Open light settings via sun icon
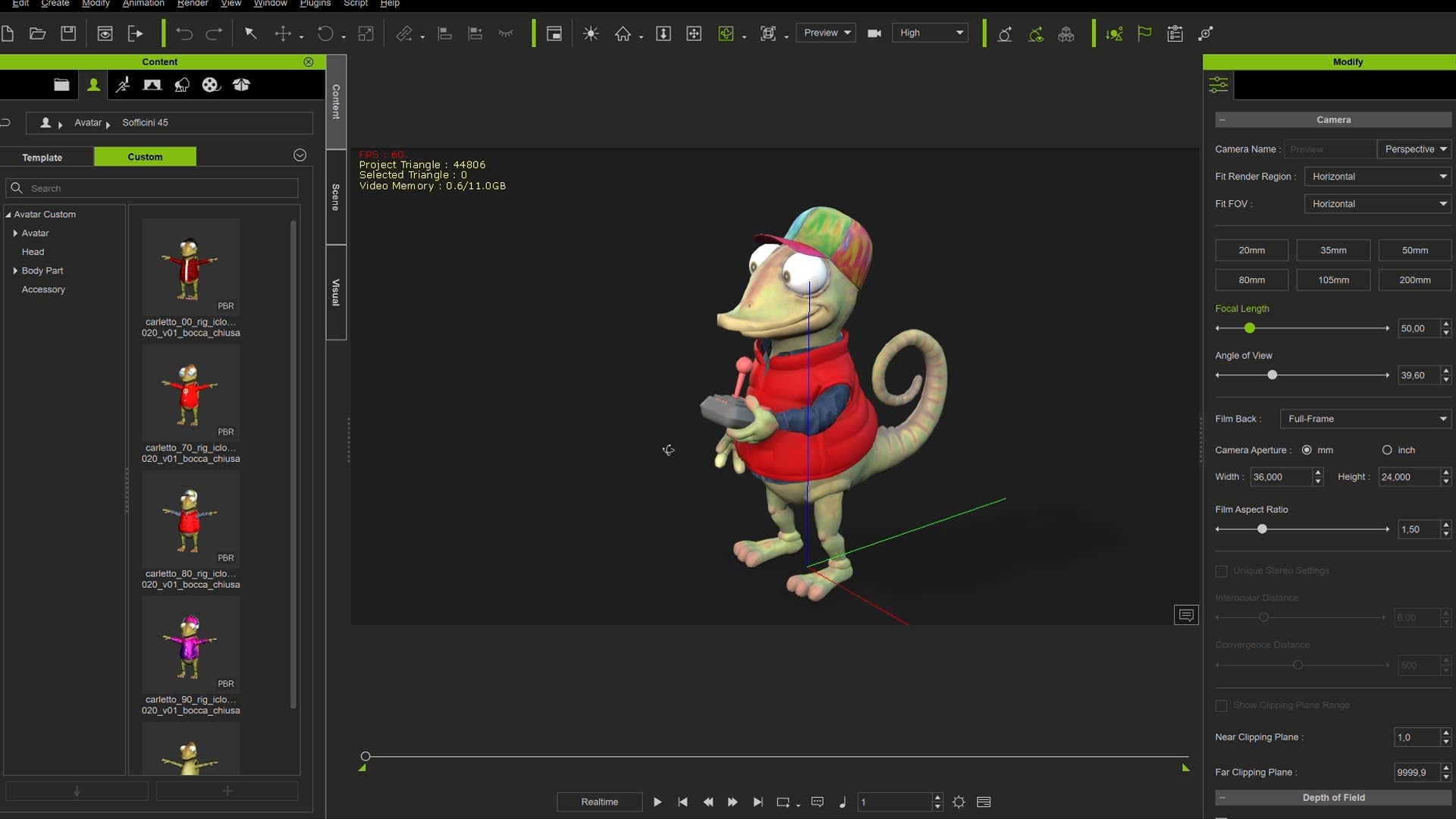The image size is (1456, 819). [x=591, y=33]
